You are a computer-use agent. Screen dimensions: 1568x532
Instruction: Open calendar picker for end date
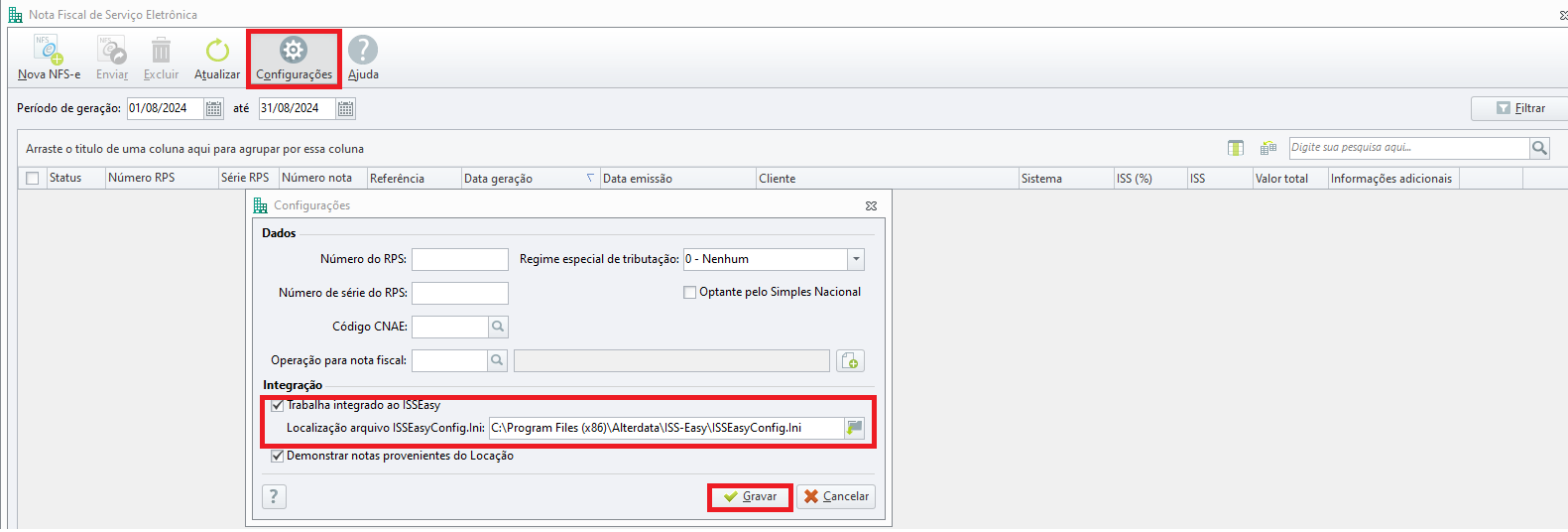point(345,108)
